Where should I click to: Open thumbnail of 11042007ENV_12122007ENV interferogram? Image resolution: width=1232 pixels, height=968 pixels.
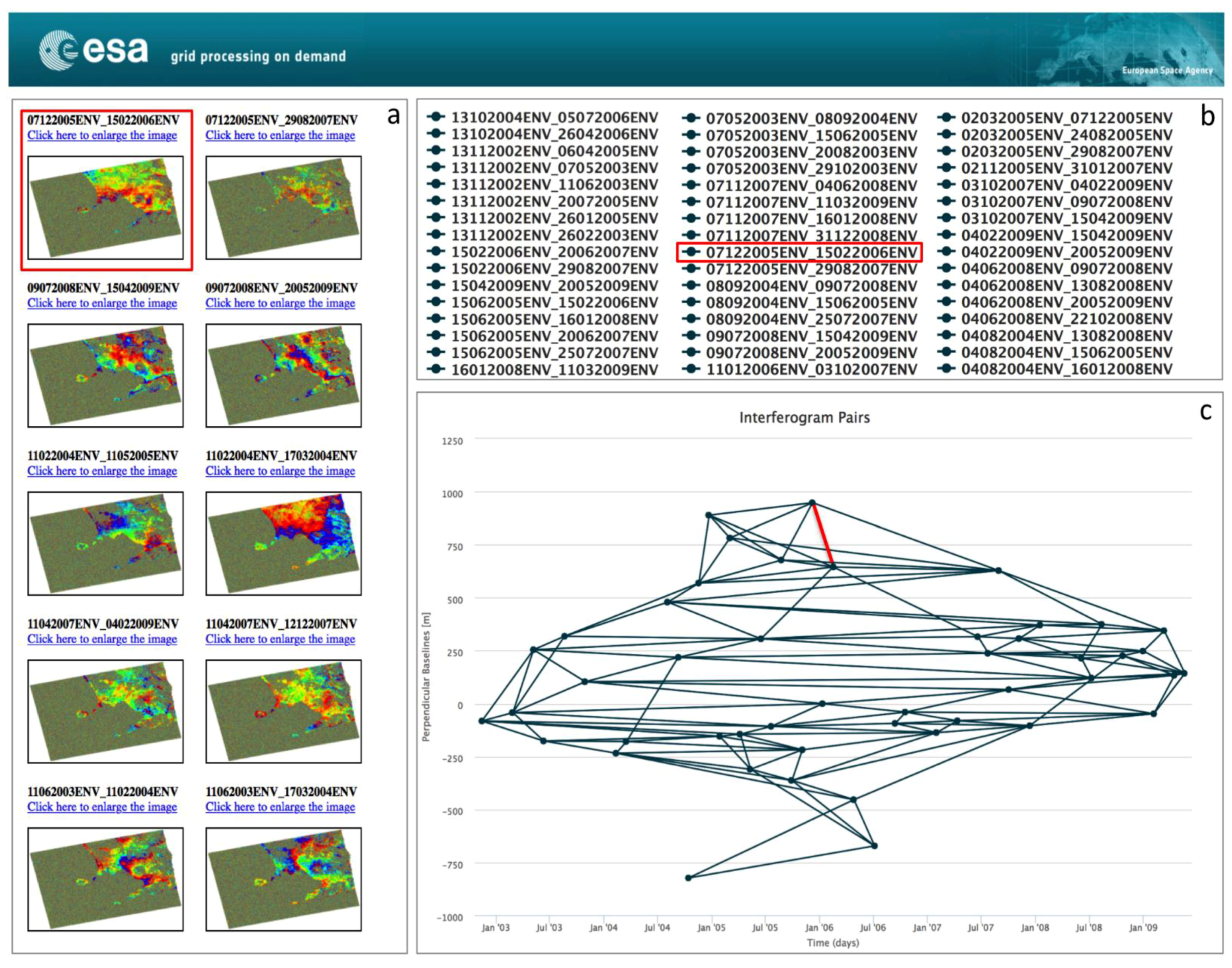point(283,711)
